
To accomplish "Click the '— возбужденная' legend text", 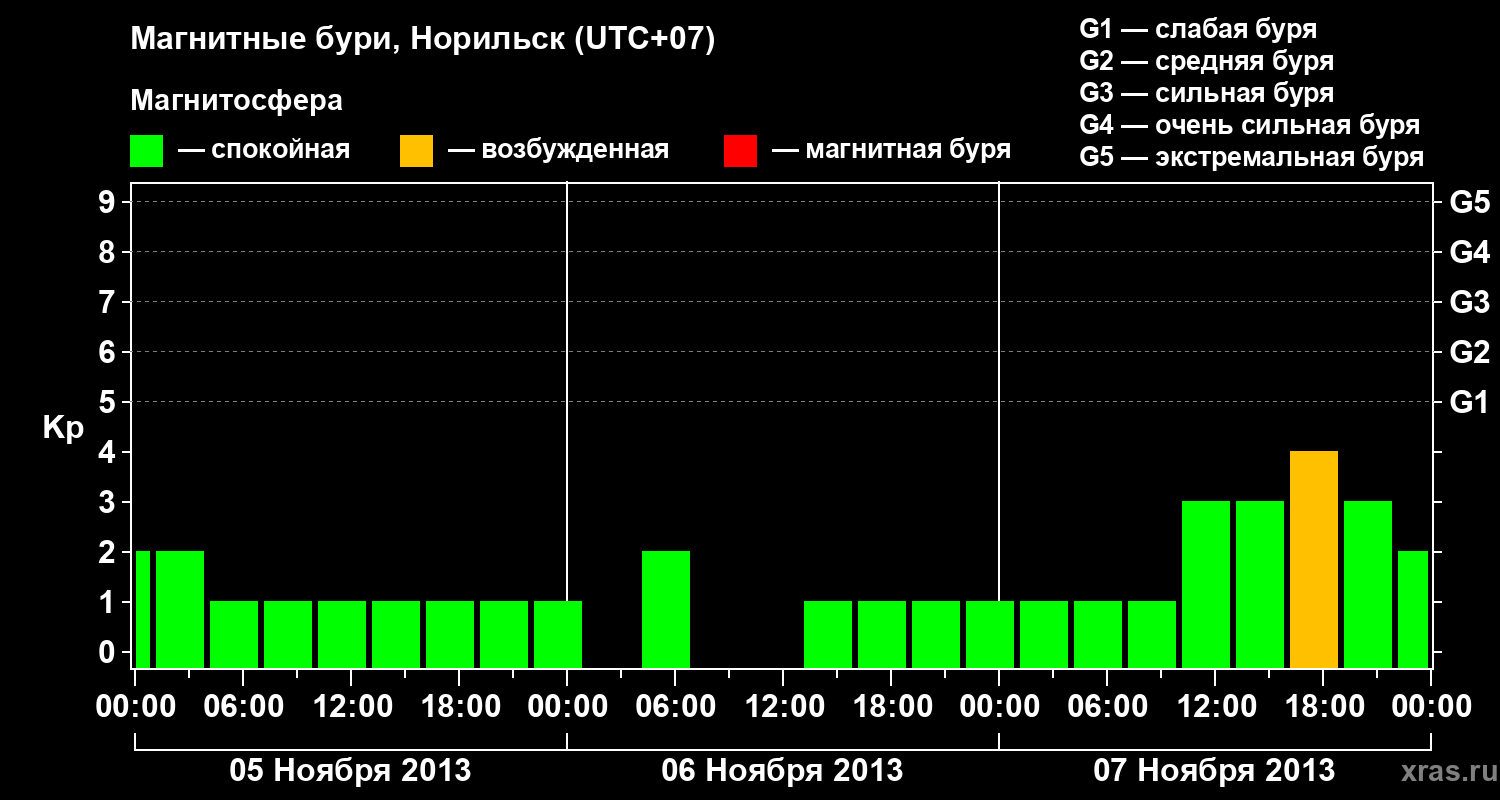I will pyautogui.click(x=558, y=150).
